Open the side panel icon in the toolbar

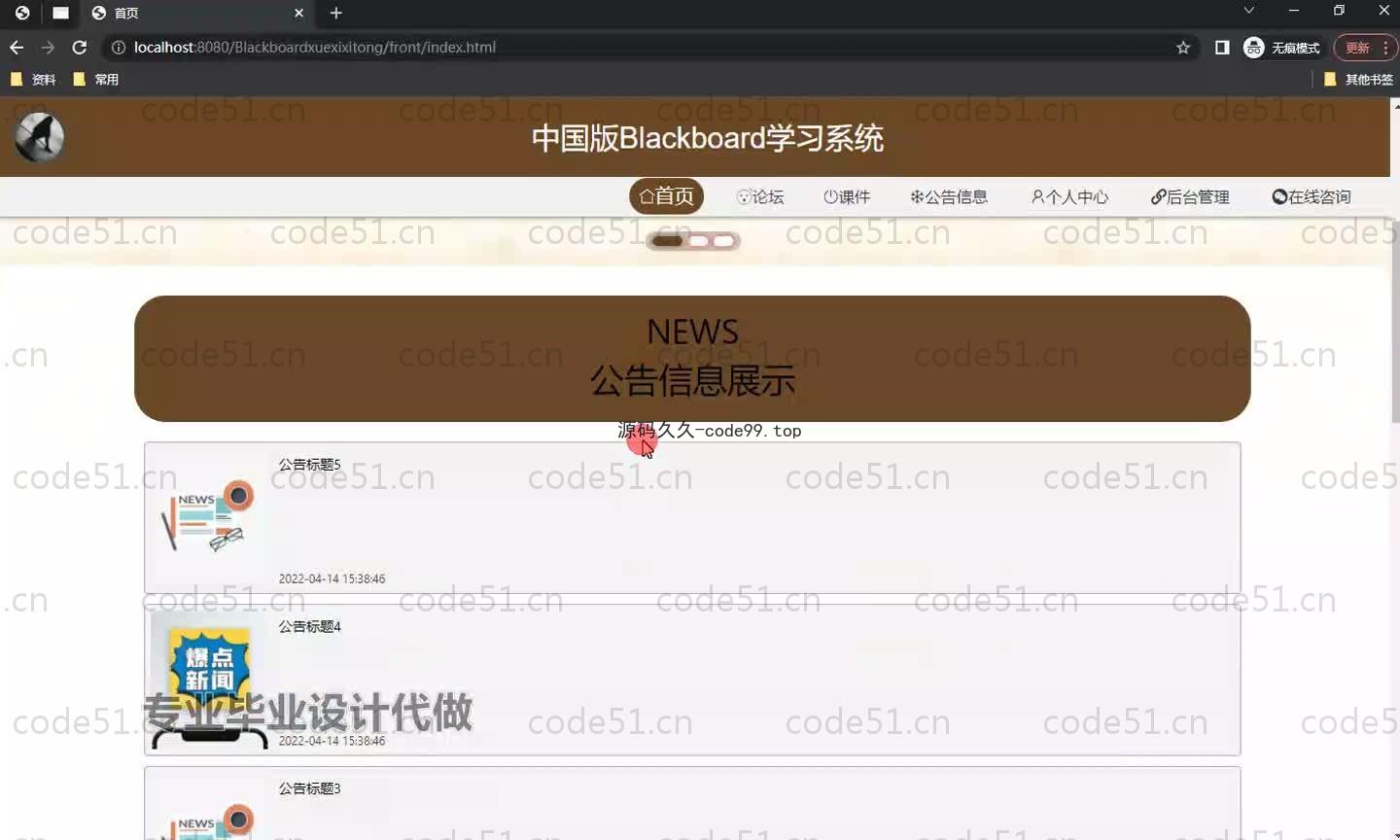(x=1222, y=47)
